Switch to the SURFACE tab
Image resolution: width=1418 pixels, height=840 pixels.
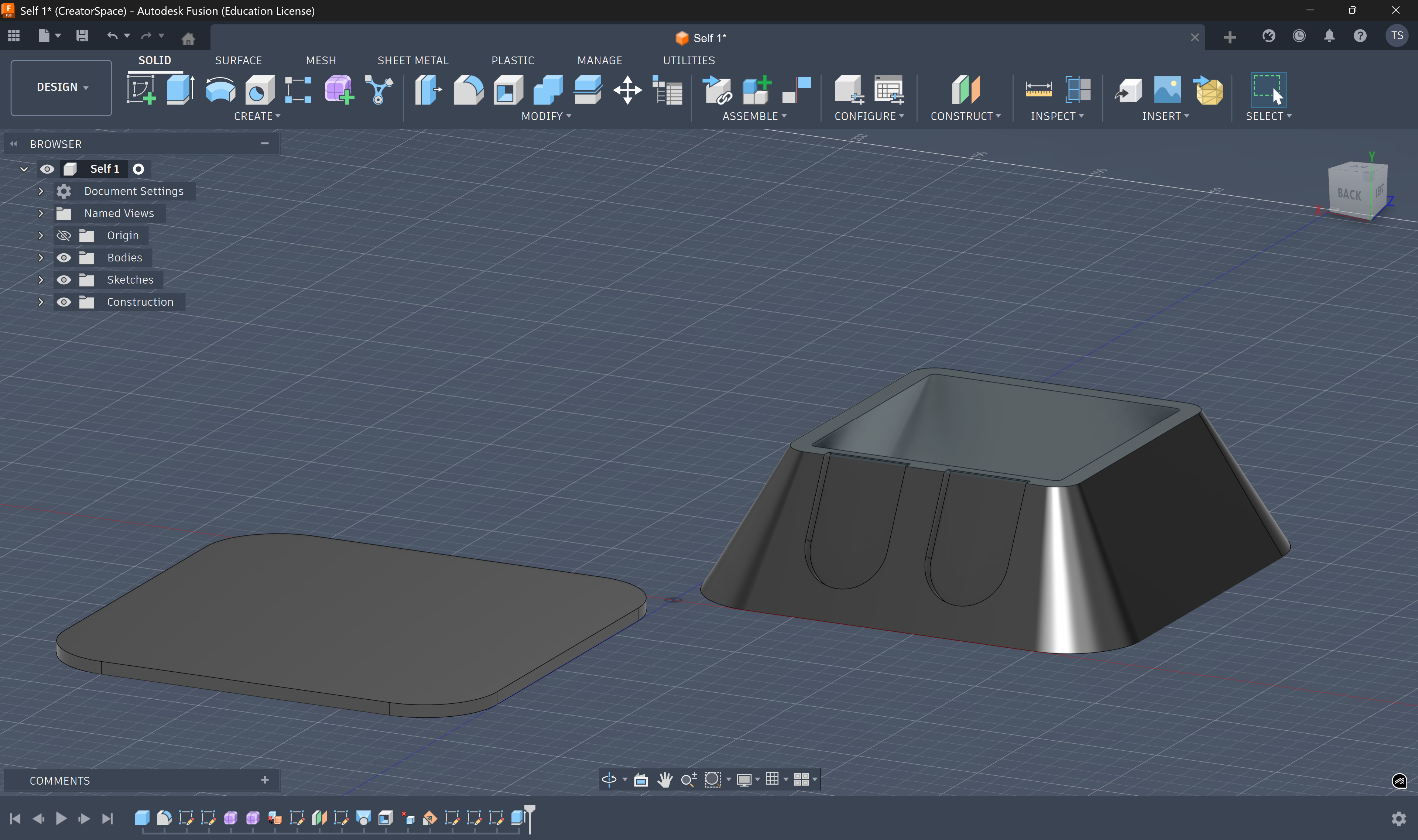coord(238,61)
